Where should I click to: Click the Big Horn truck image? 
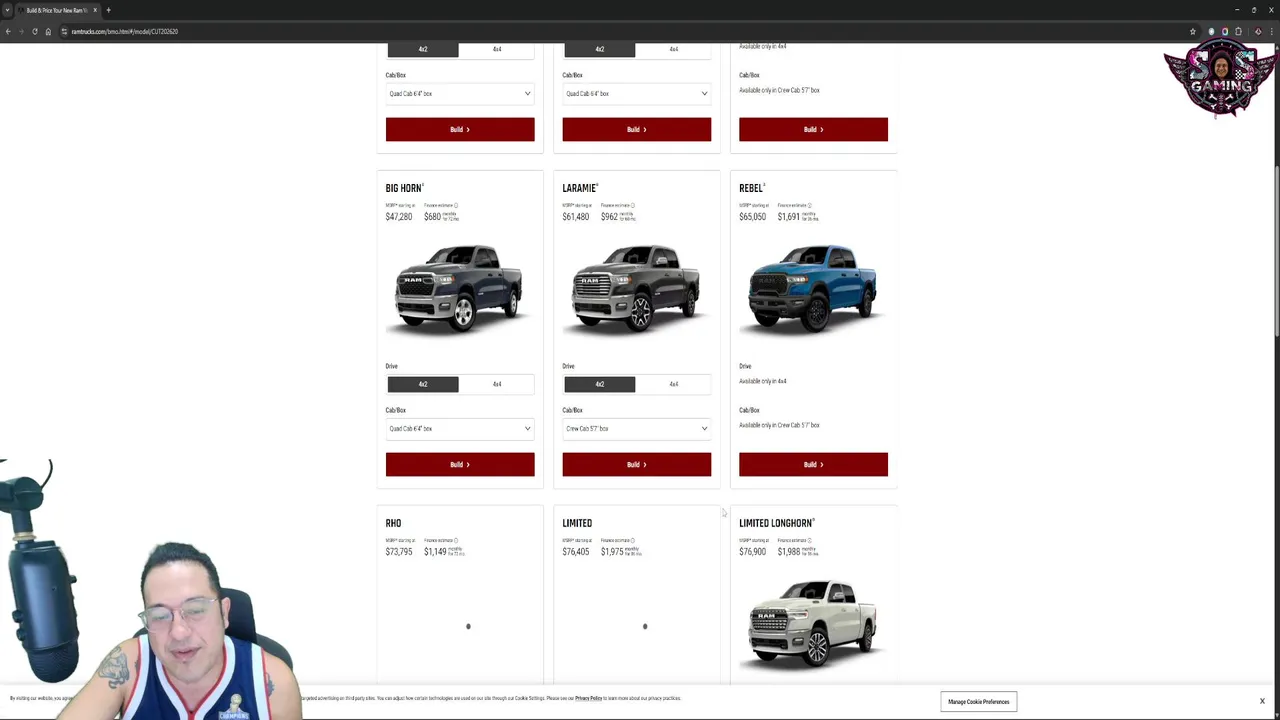[459, 288]
